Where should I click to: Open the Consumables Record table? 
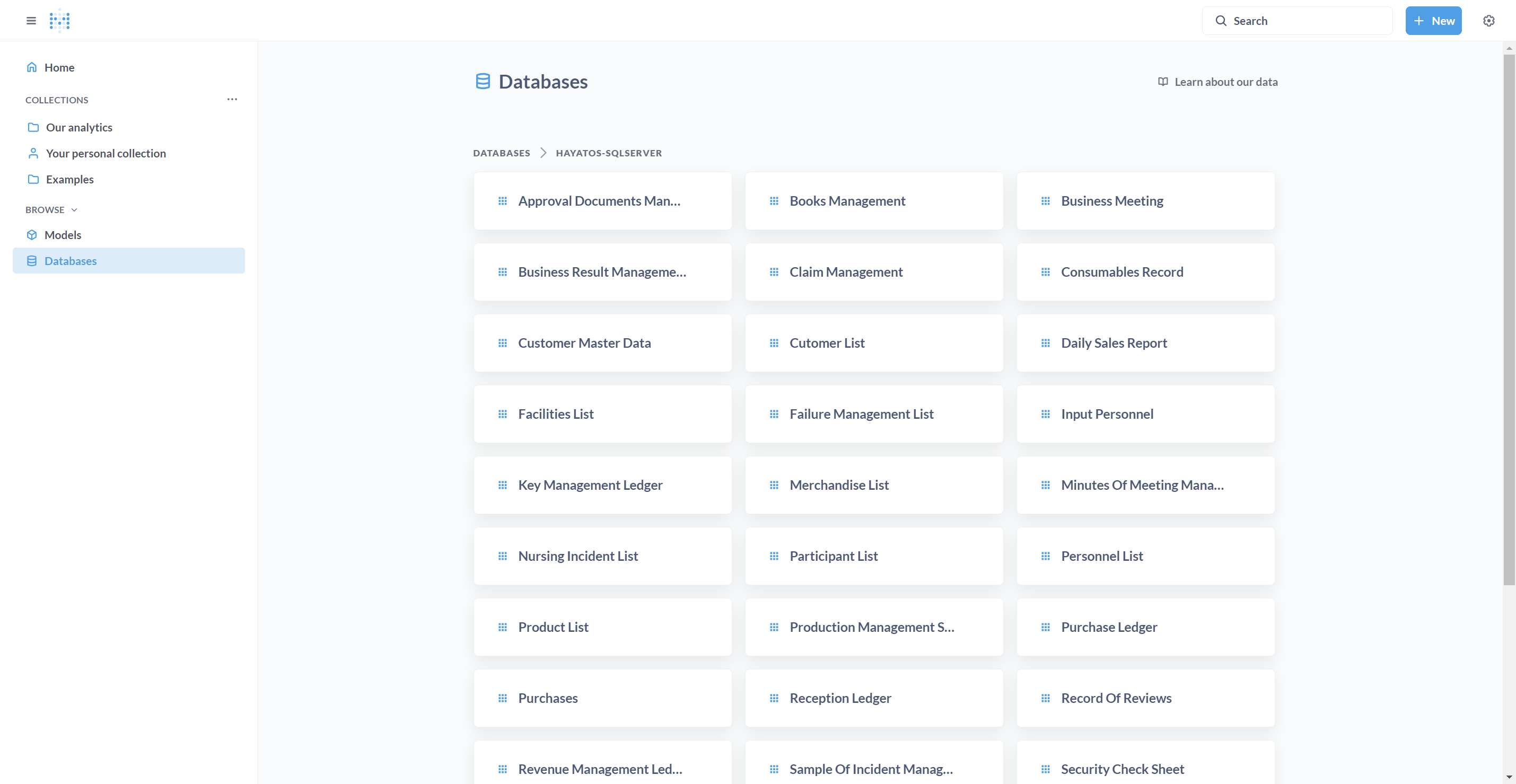[x=1145, y=272]
